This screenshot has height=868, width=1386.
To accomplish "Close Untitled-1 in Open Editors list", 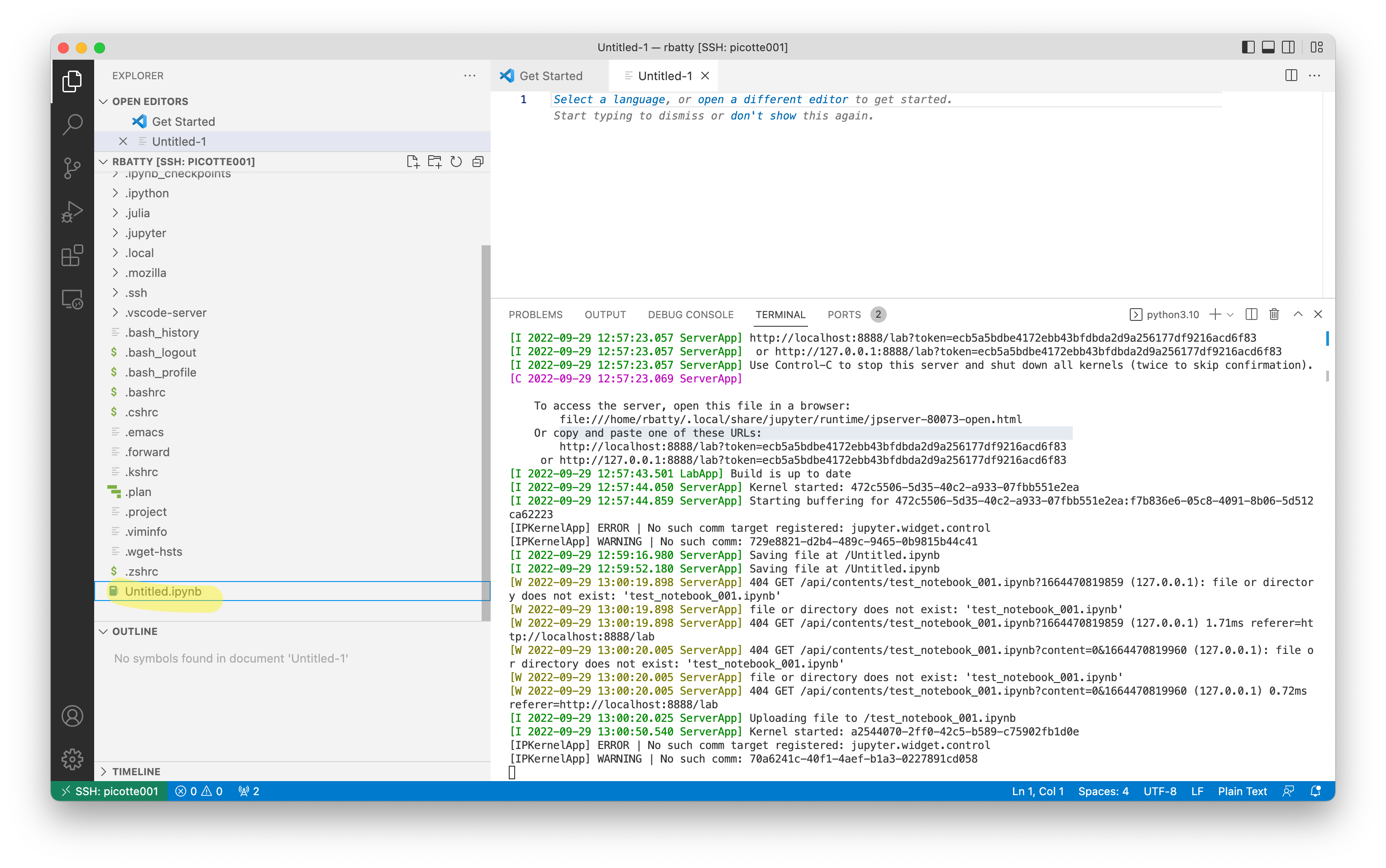I will click(123, 141).
